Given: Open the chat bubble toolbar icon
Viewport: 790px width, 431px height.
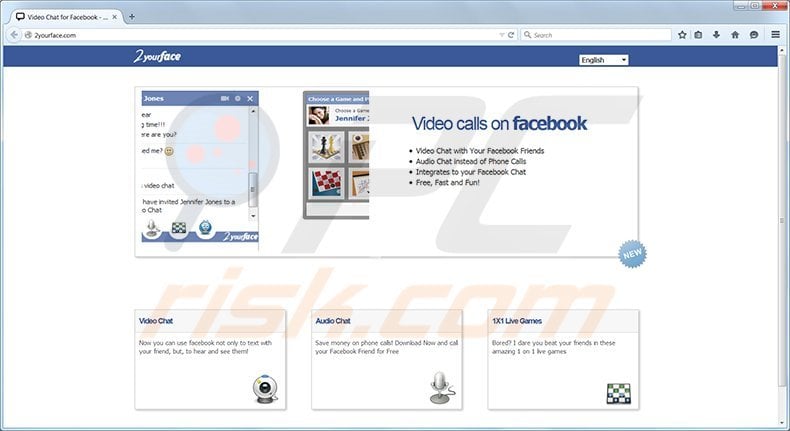Looking at the screenshot, I should [754, 35].
